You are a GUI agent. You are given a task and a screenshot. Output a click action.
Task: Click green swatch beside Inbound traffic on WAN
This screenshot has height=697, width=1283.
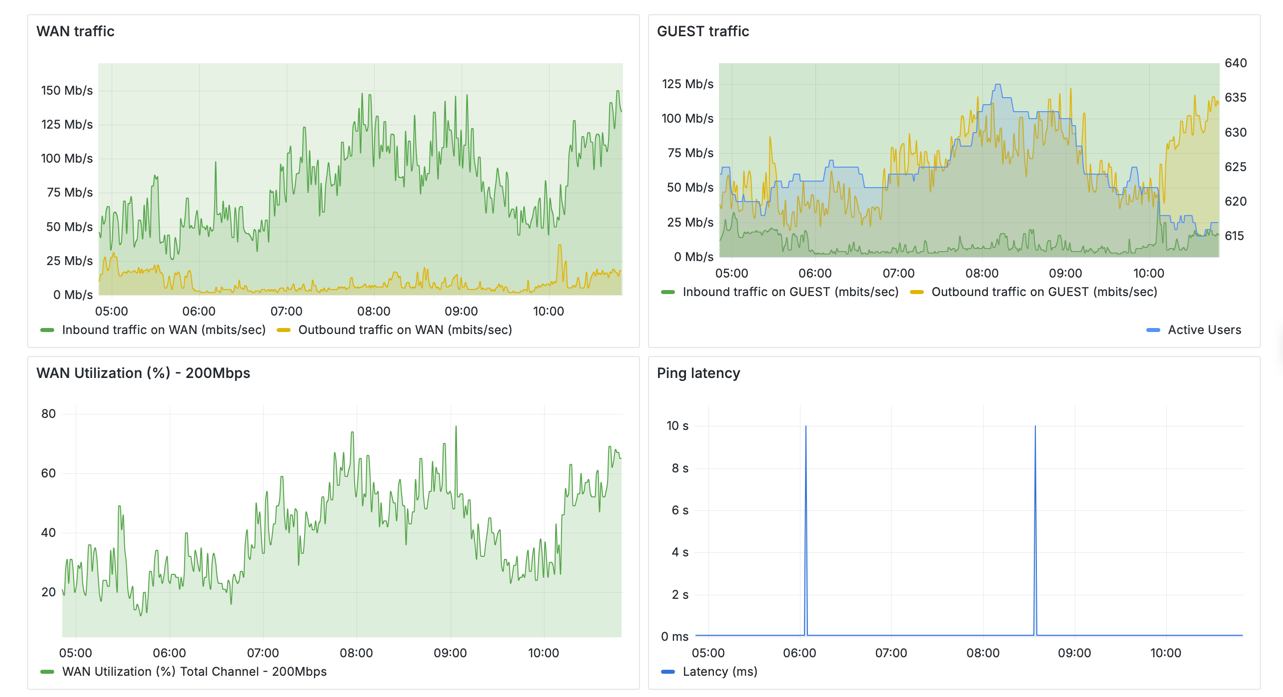(x=47, y=330)
